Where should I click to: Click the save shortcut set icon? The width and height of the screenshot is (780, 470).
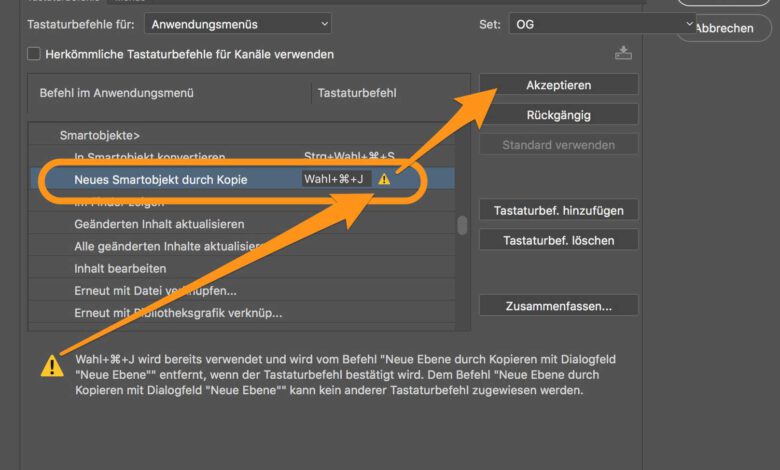point(624,53)
